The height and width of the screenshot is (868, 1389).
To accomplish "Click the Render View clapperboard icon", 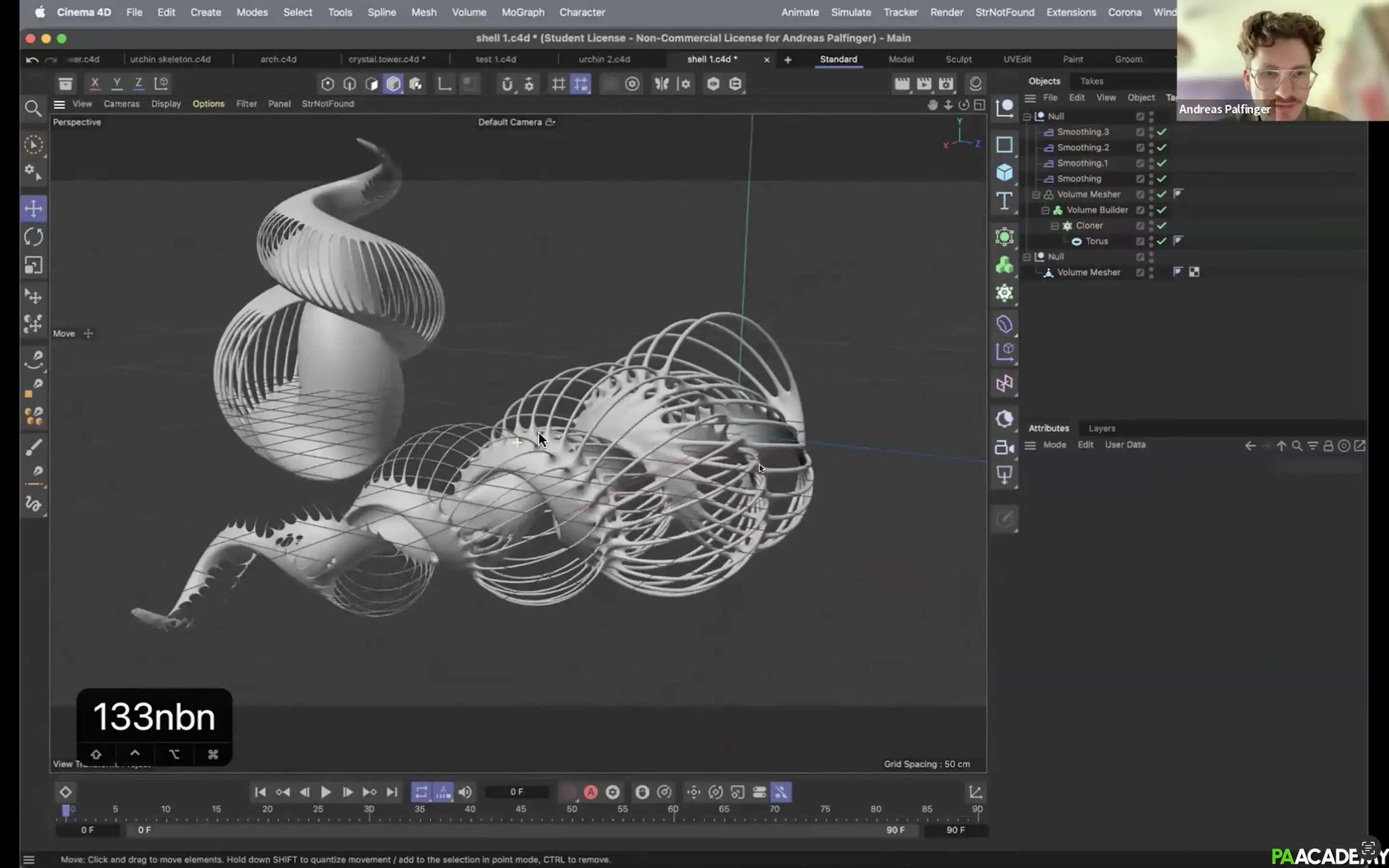I will pos(902,84).
